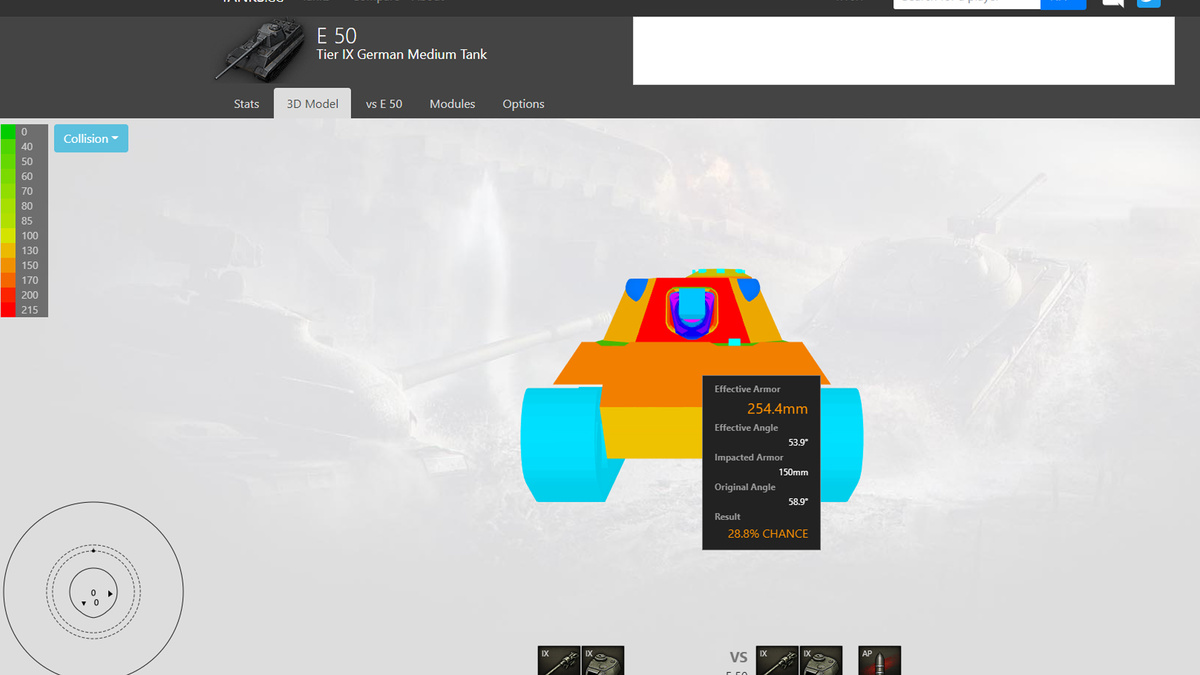Click the 85 armor legend swatch
This screenshot has height=675, width=1200.
pos(8,221)
